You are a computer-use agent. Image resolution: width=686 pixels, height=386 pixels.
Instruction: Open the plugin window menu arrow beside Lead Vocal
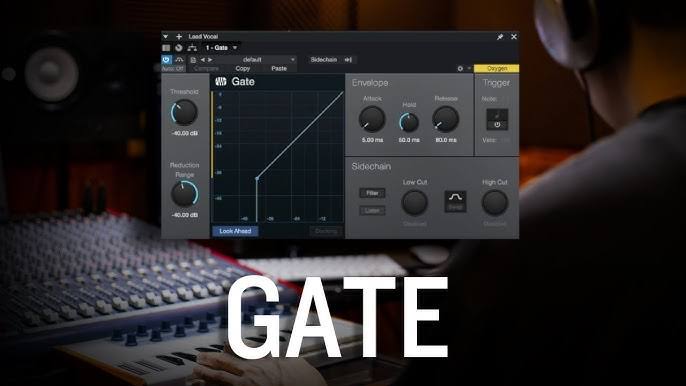coord(165,36)
